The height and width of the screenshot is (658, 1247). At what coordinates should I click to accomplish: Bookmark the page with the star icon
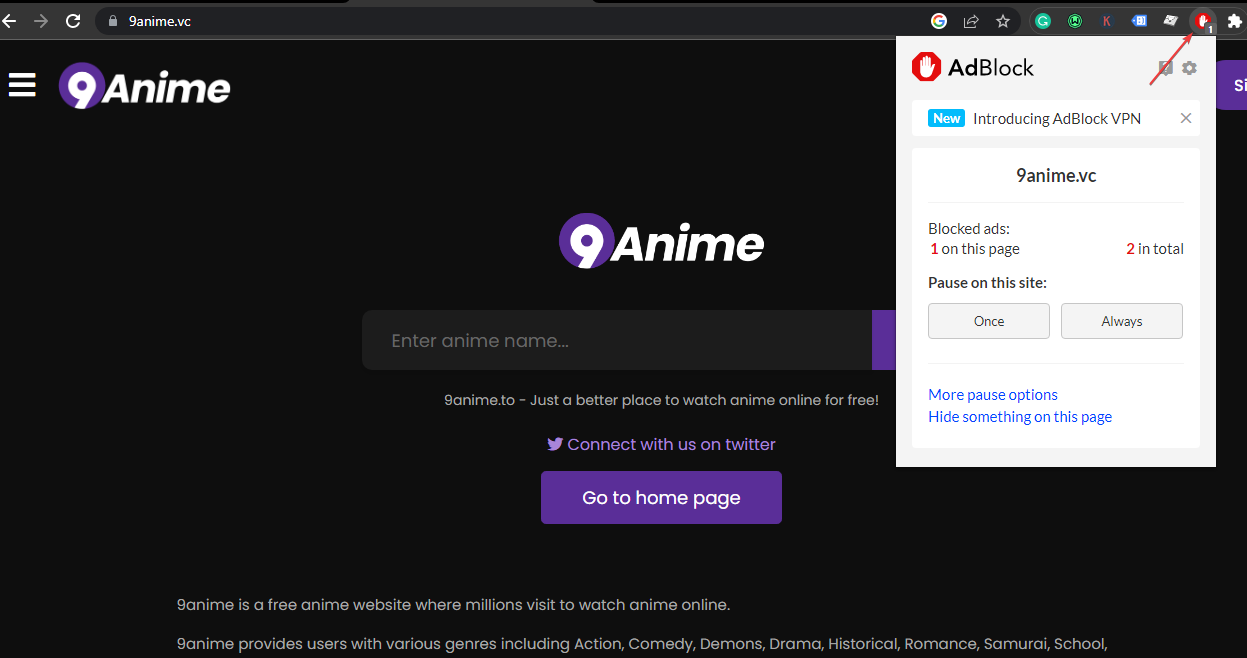click(1003, 21)
